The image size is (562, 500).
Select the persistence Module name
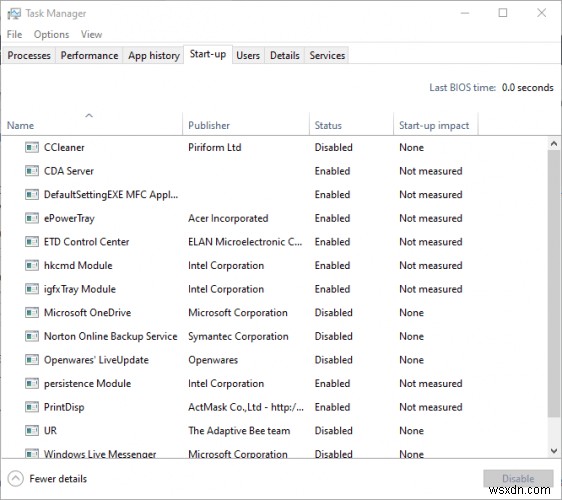tap(87, 384)
